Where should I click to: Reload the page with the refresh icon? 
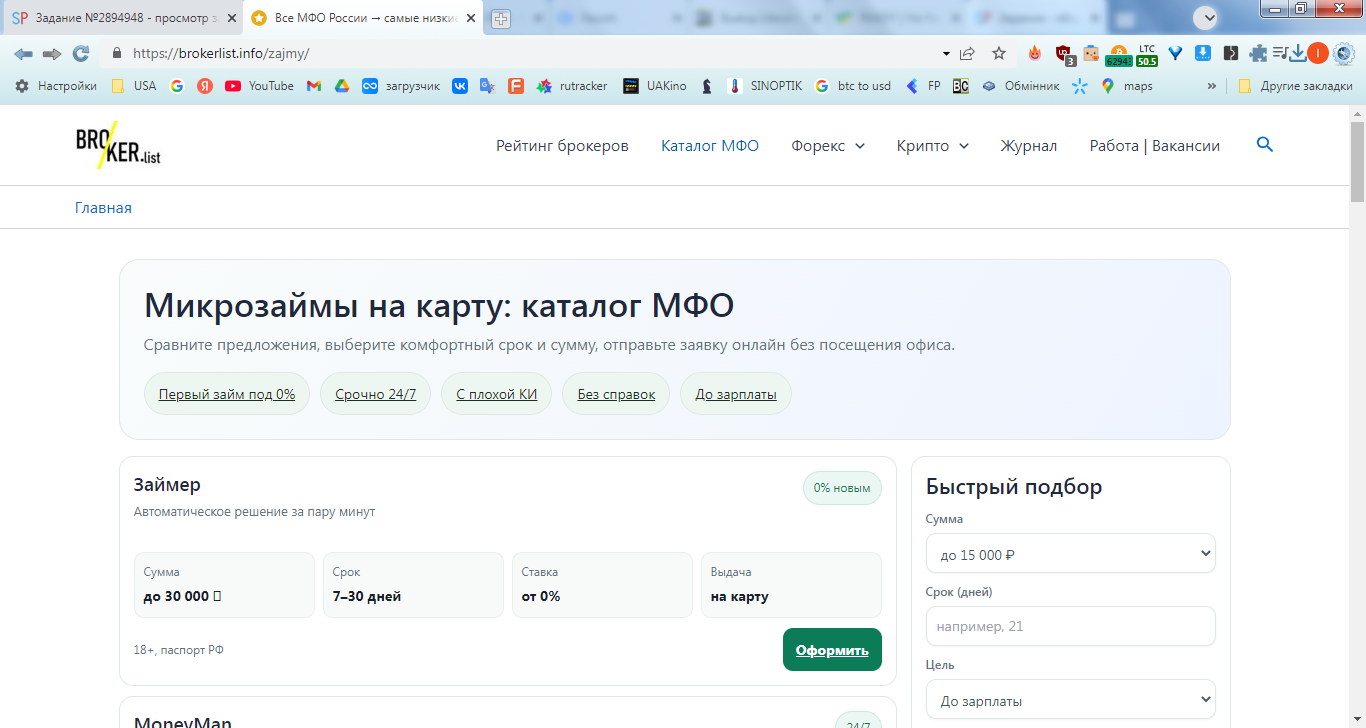tap(81, 54)
